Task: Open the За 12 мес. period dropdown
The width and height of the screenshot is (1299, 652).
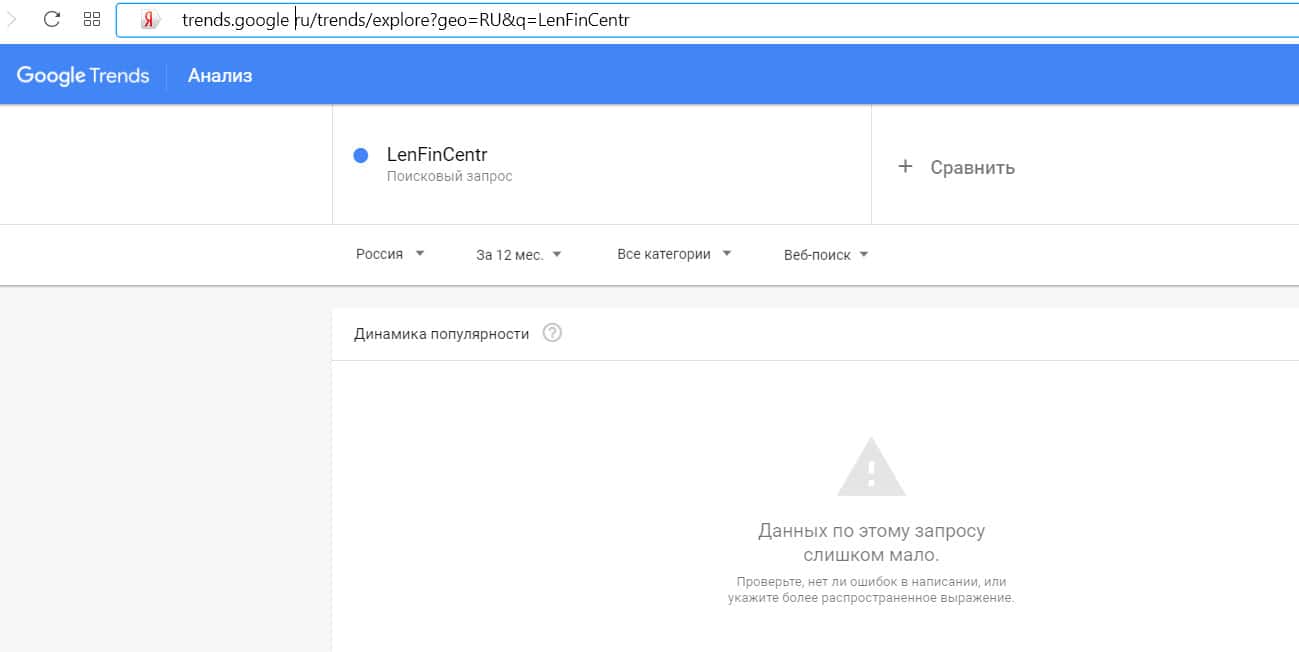Action: click(519, 255)
